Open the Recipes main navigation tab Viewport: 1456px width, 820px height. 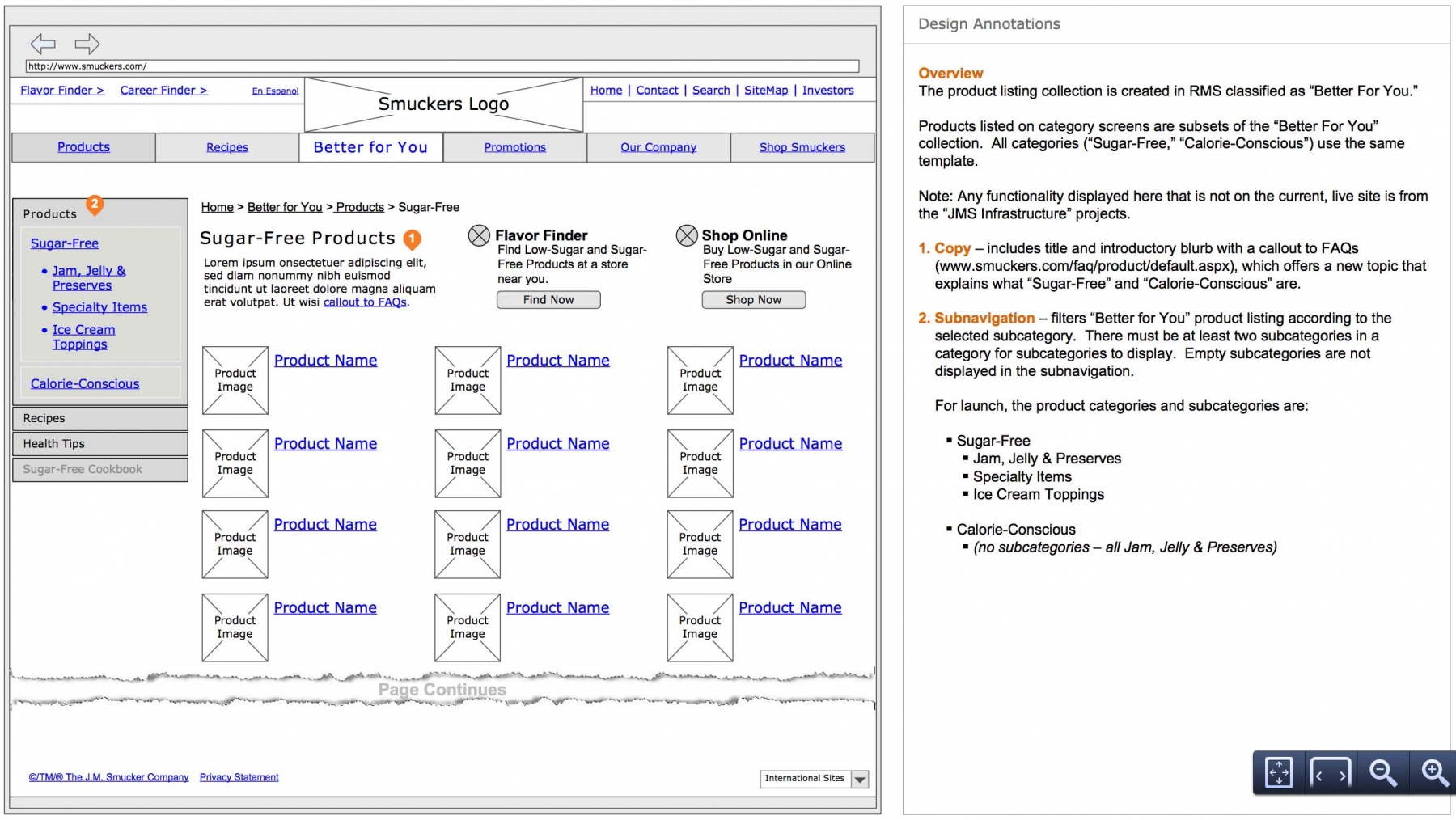(x=227, y=147)
